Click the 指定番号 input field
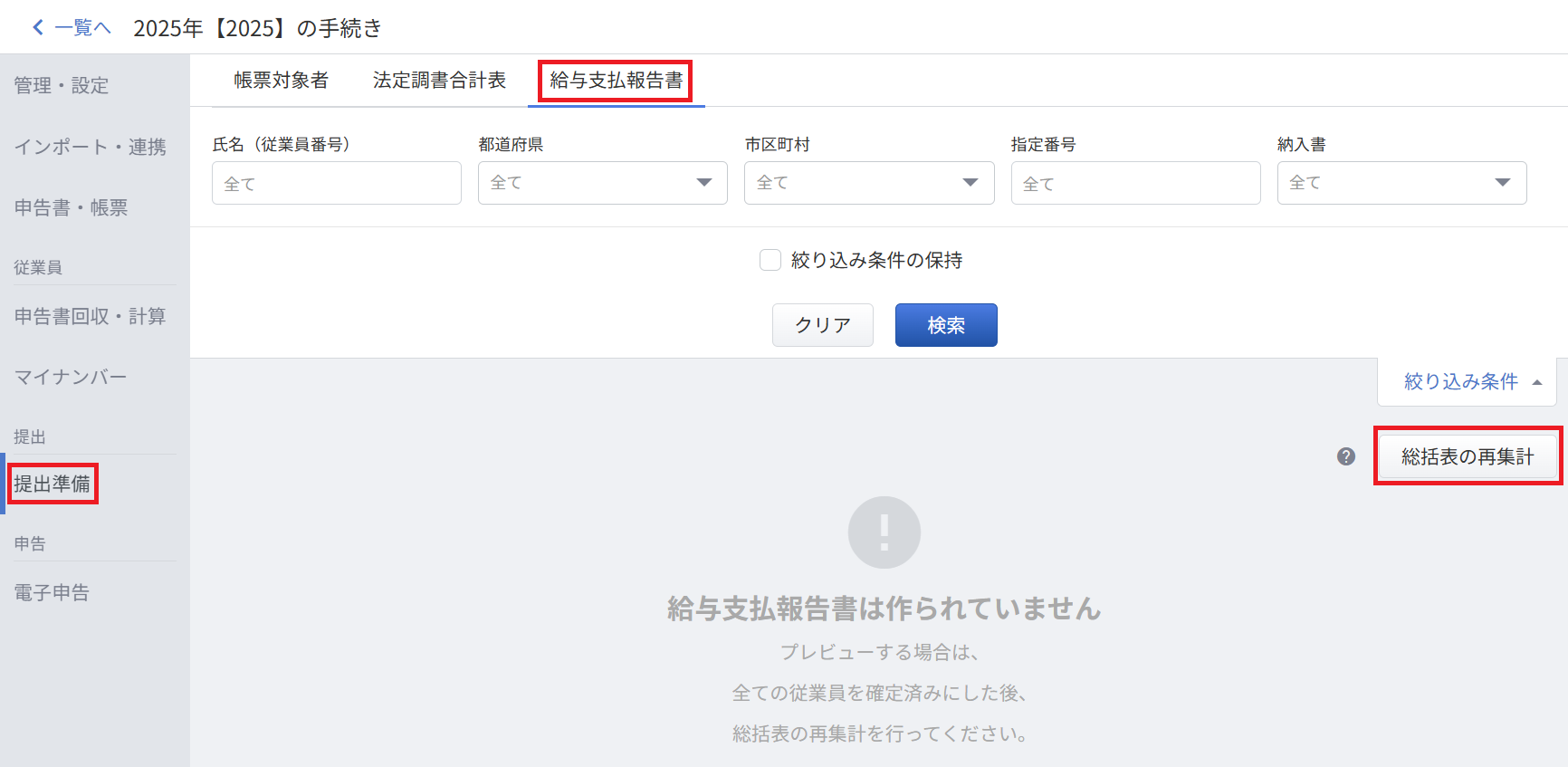The height and width of the screenshot is (767, 1568). [1134, 184]
